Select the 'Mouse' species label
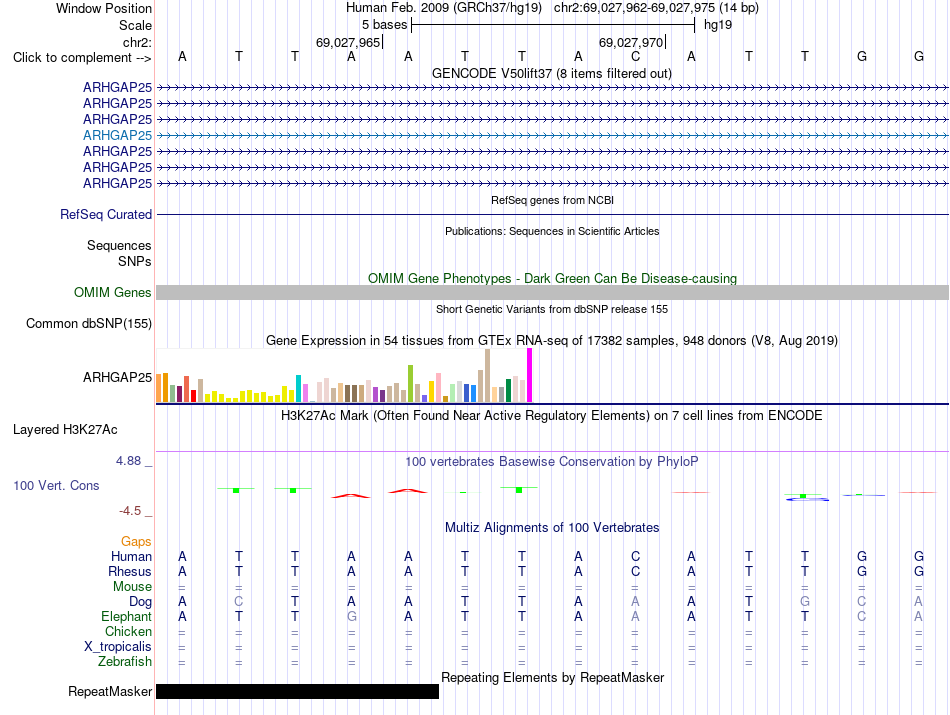The height and width of the screenshot is (715, 950). point(132,587)
